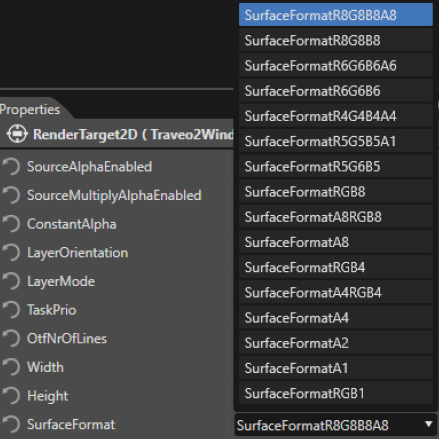The height and width of the screenshot is (439, 439).
Task: Open the SurfaceFormat dropdown arrow
Action: (429, 424)
